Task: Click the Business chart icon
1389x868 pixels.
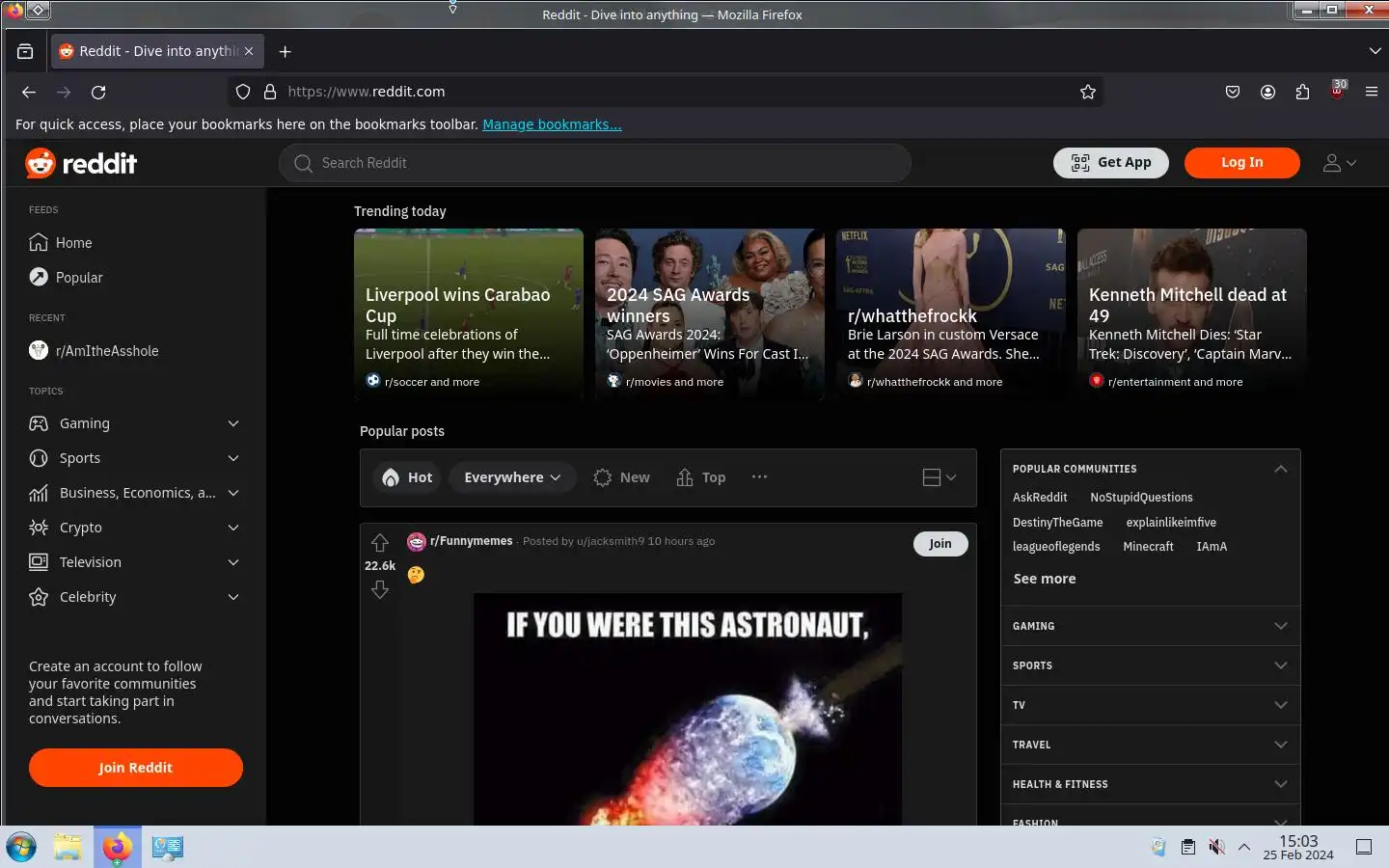Action: pos(39,493)
